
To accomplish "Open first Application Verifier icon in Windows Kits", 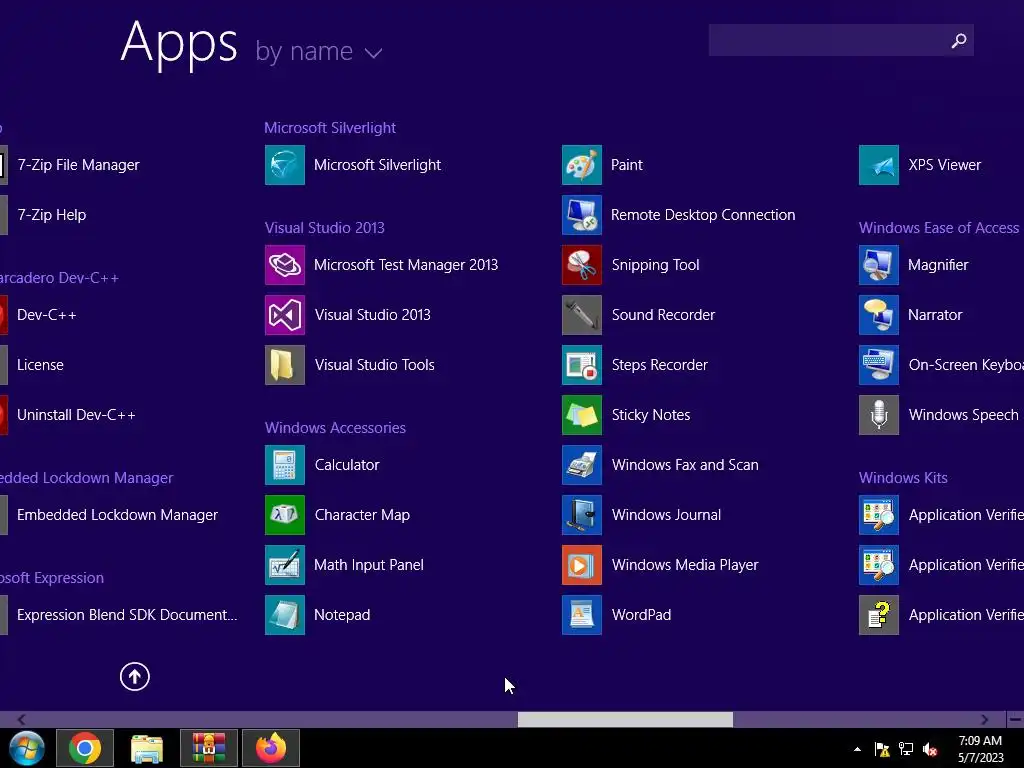I will [879, 515].
